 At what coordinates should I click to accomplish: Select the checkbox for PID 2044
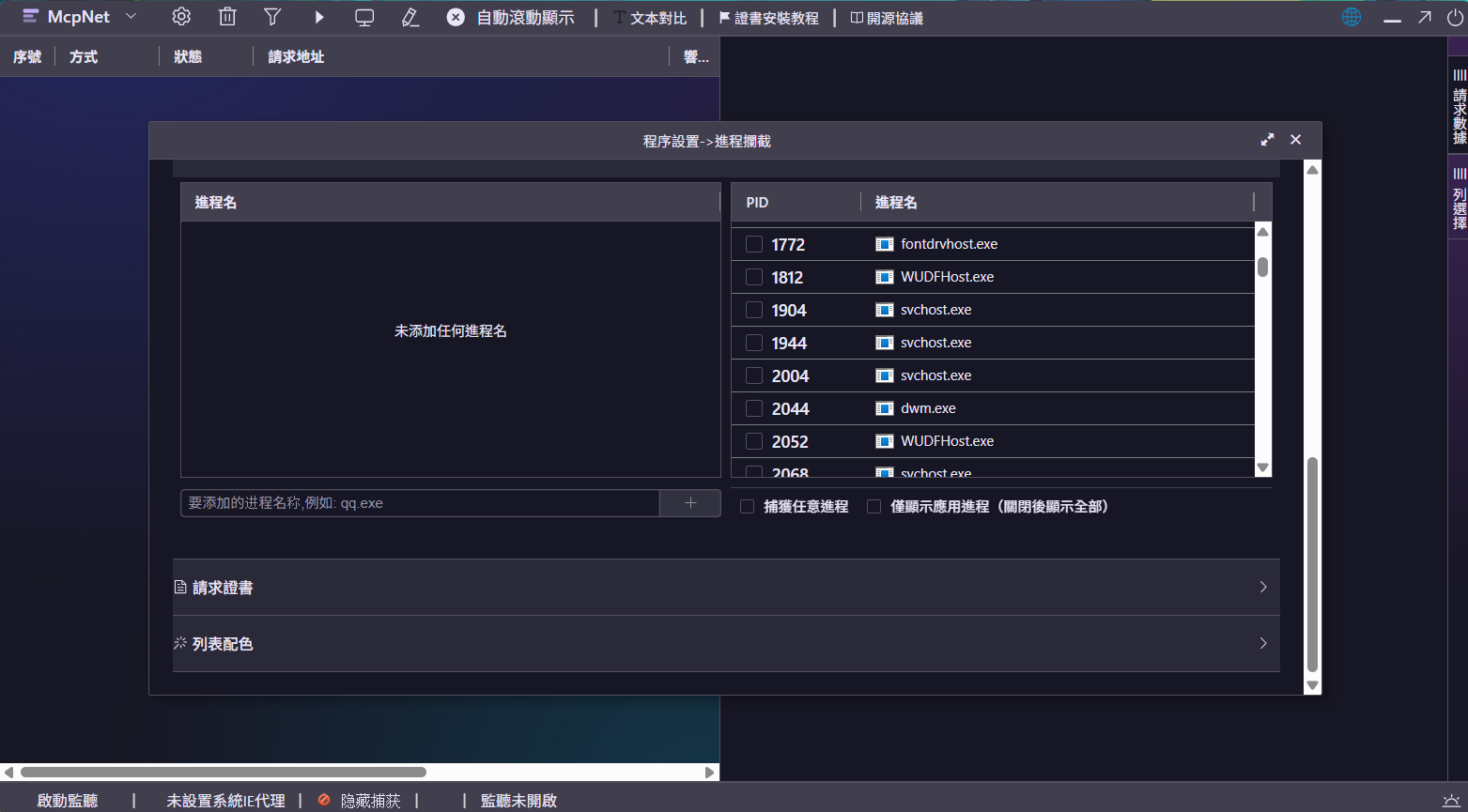point(753,408)
